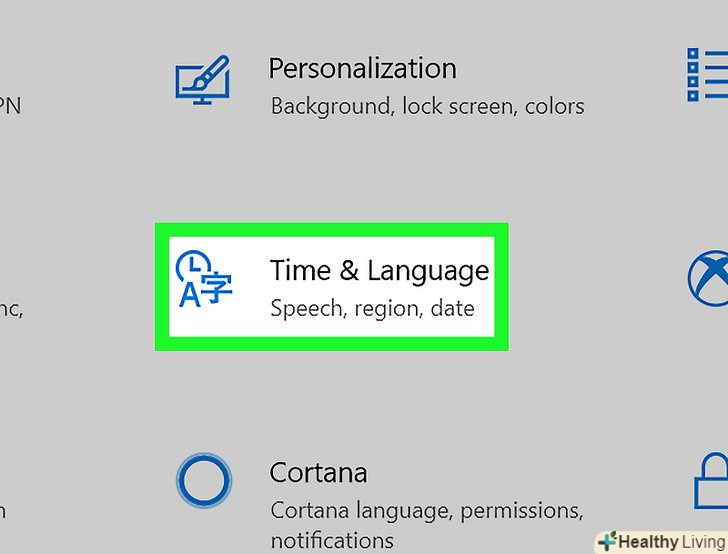The image size is (728, 554).
Task: Click the "Cortana language, permissions, notifications" text
Action: pyautogui.click(x=426, y=510)
